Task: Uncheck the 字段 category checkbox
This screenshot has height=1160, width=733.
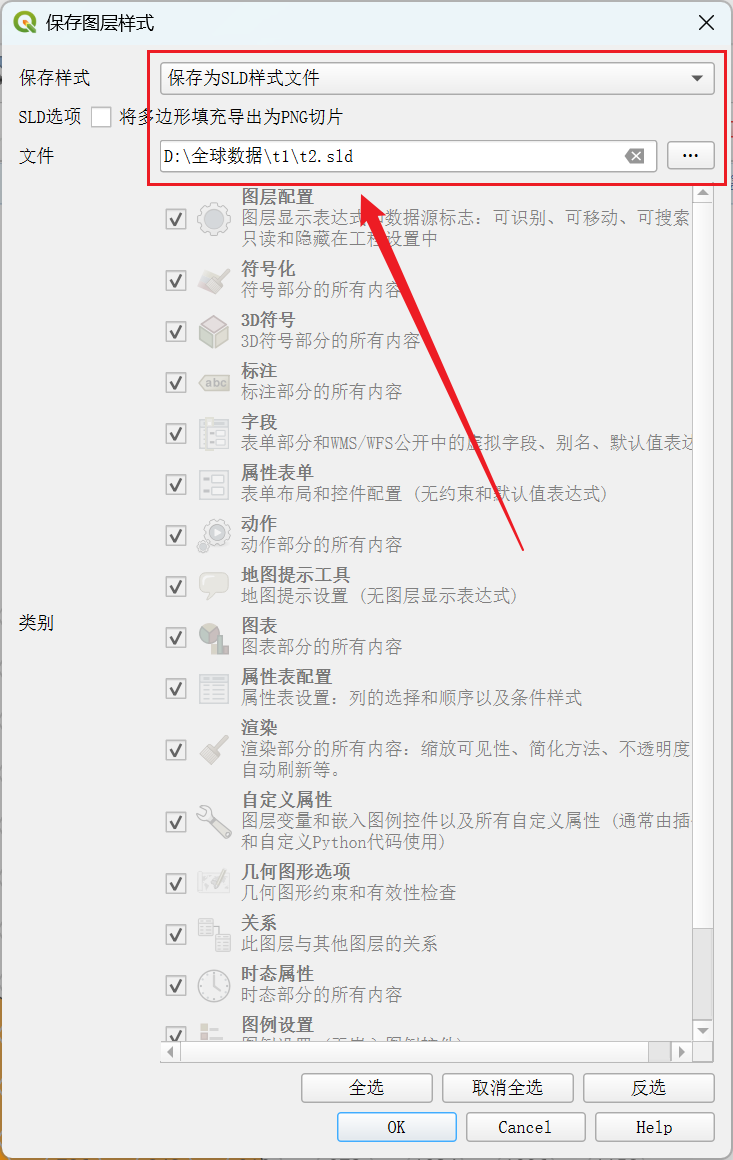Action: tap(176, 434)
